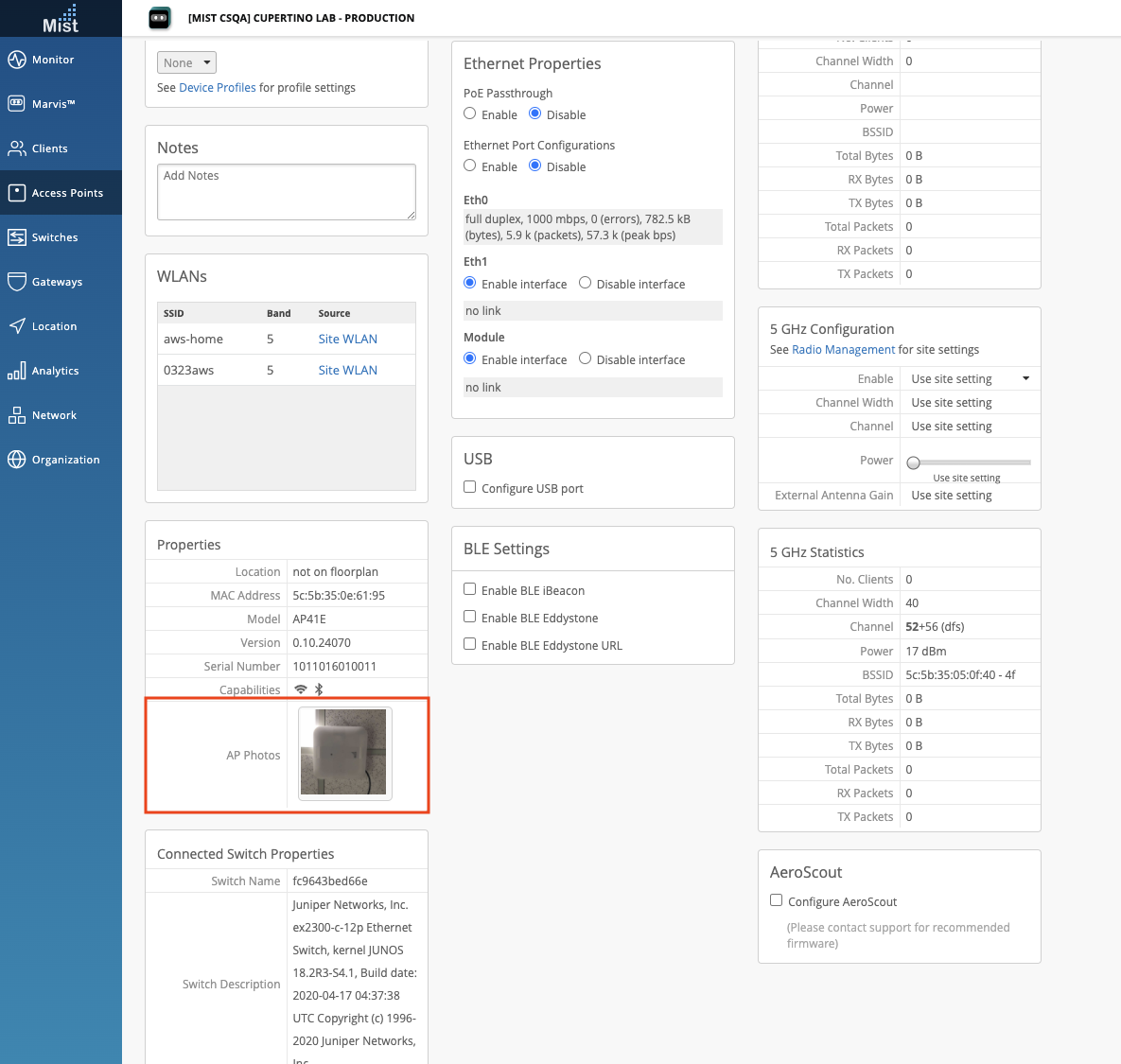
Task: Click in the Add Notes text area
Action: click(287, 191)
